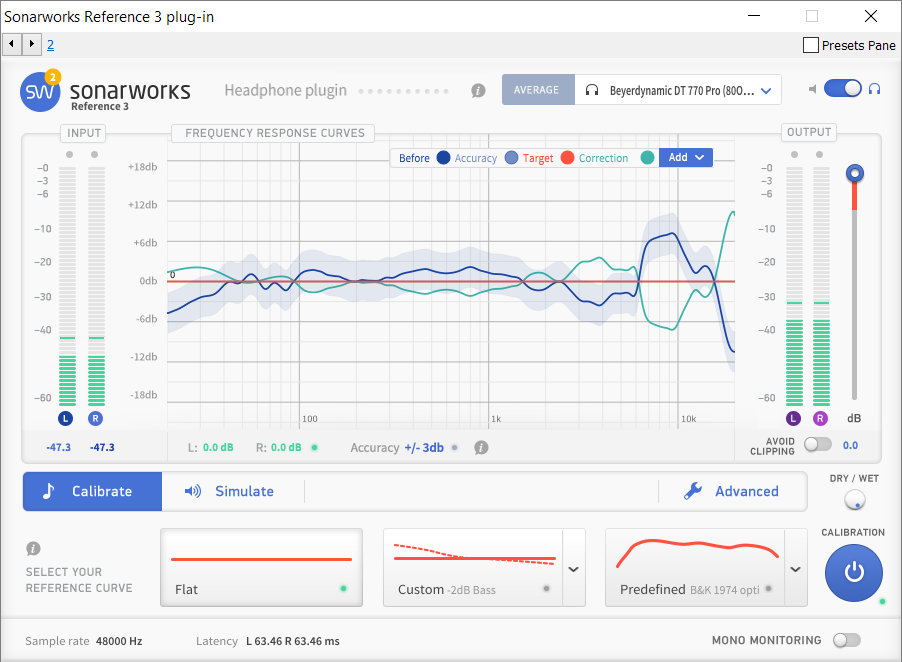Viewport: 902px width, 662px height.
Task: Click the headphone icon in profile selector
Action: (x=592, y=90)
